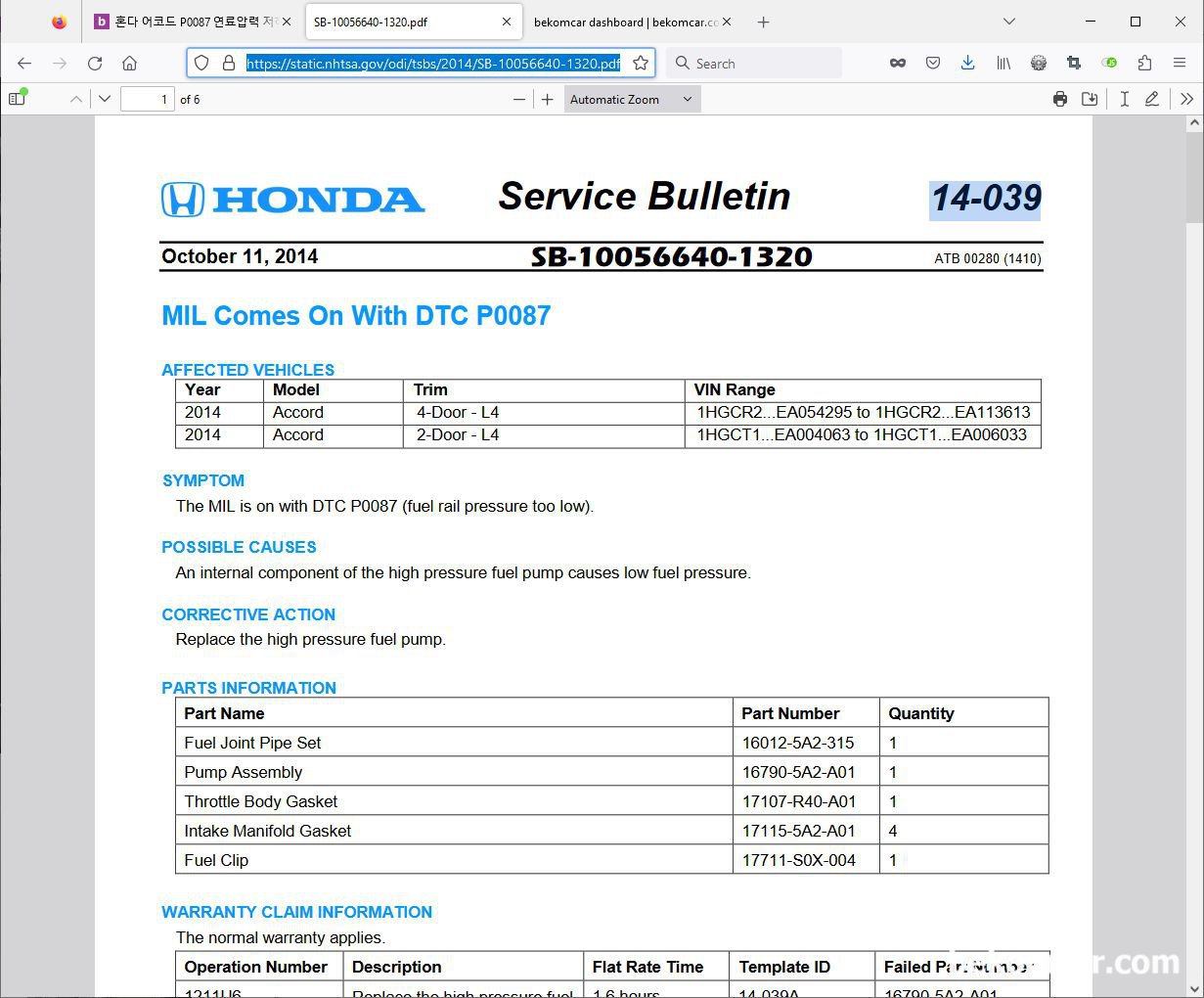Click the CORRECTIVE ACTION heading
Screen dimensions: 1204x998
248,614
